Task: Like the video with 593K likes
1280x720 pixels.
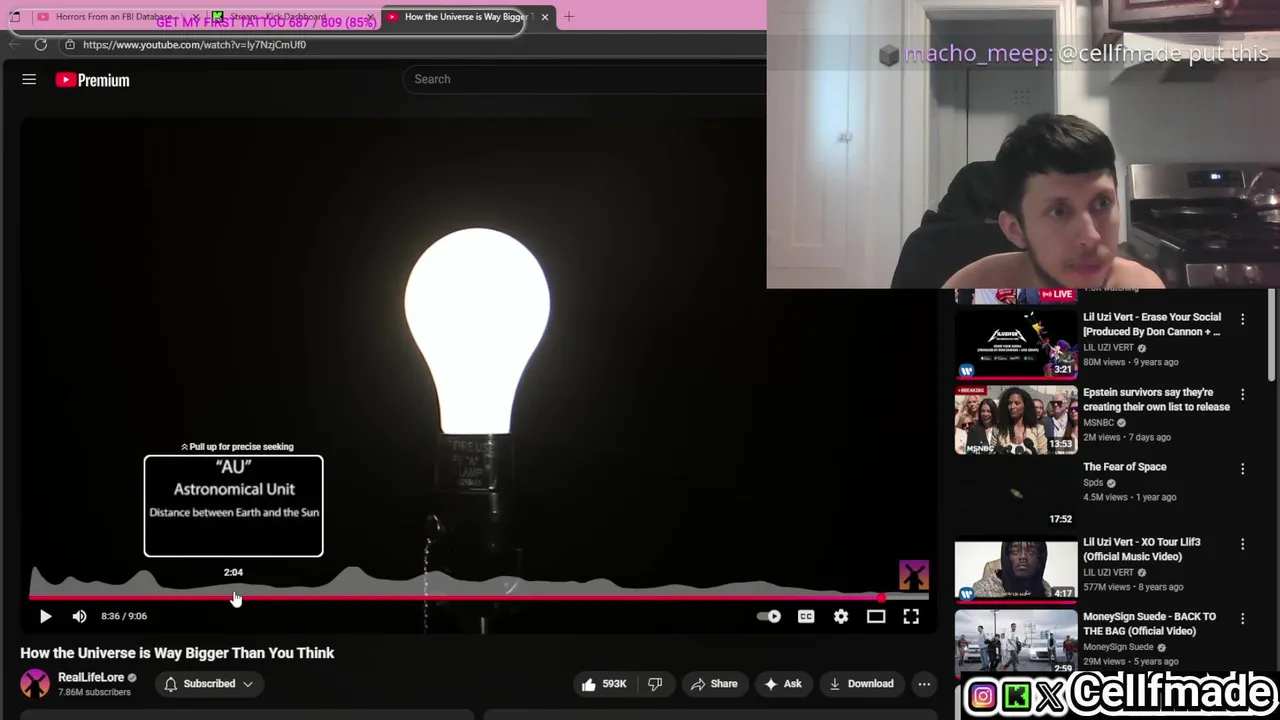Action: pos(604,684)
